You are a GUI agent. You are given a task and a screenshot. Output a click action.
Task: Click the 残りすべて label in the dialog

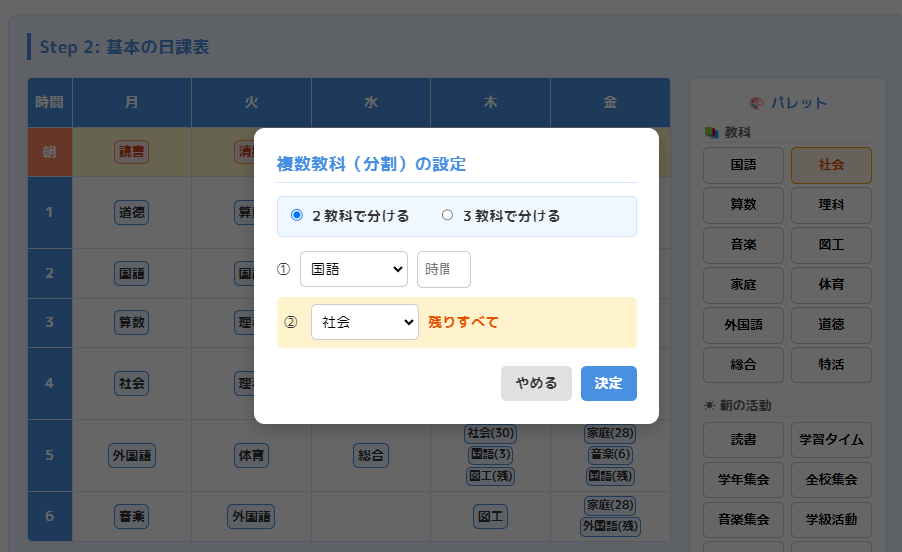click(463, 322)
